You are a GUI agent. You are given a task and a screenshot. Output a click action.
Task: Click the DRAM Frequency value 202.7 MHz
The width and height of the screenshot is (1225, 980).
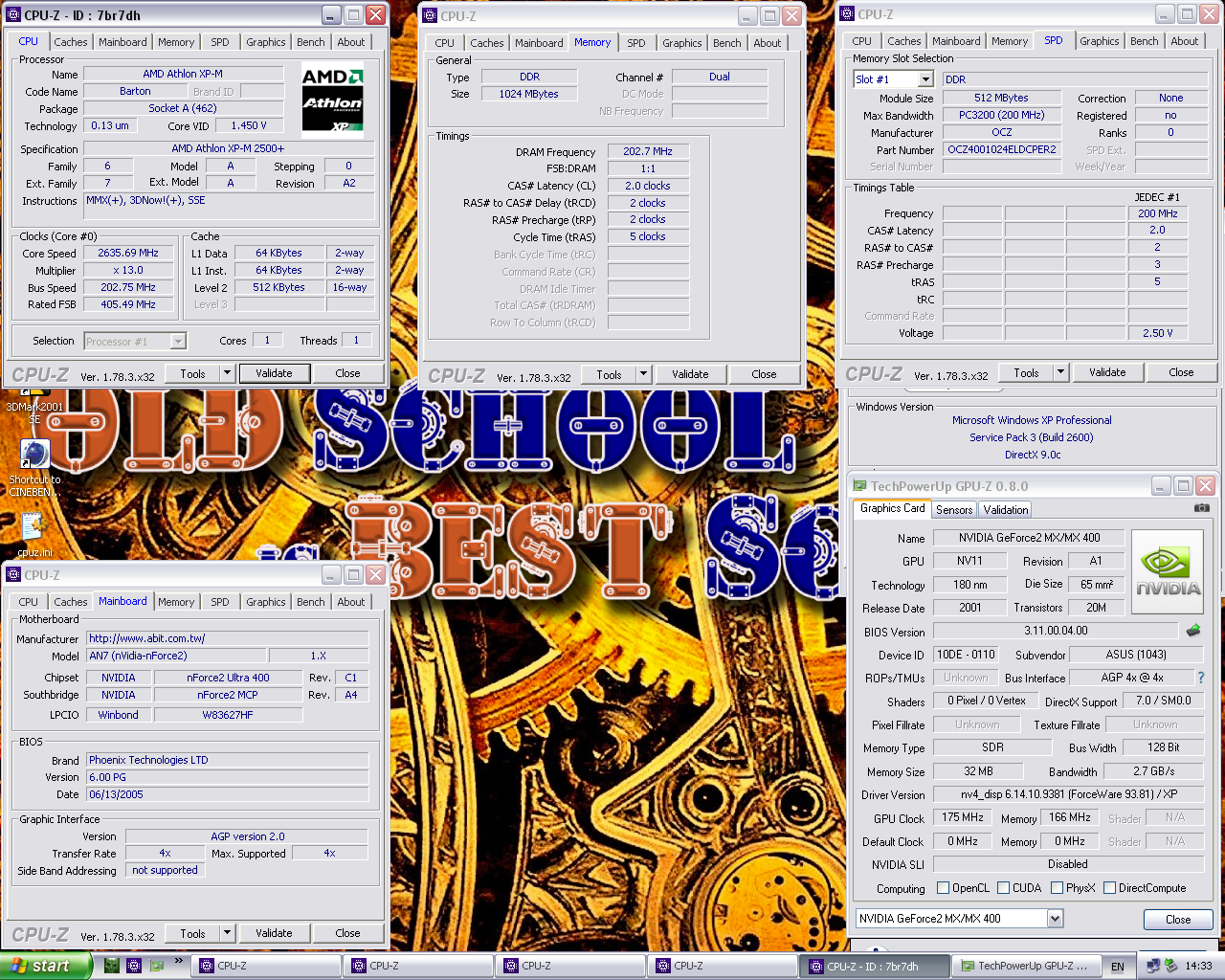coord(647,151)
